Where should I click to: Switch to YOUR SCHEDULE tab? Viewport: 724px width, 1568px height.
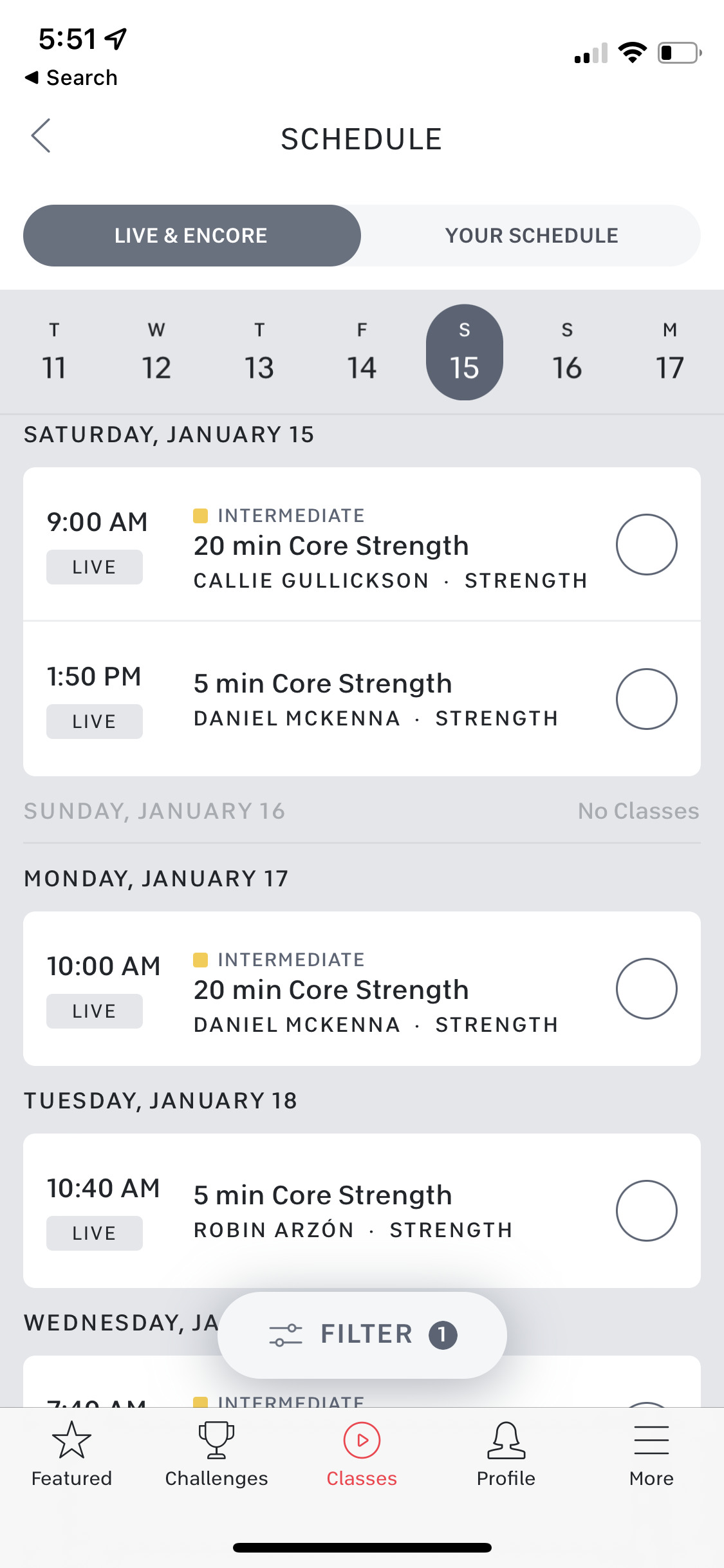tap(532, 236)
